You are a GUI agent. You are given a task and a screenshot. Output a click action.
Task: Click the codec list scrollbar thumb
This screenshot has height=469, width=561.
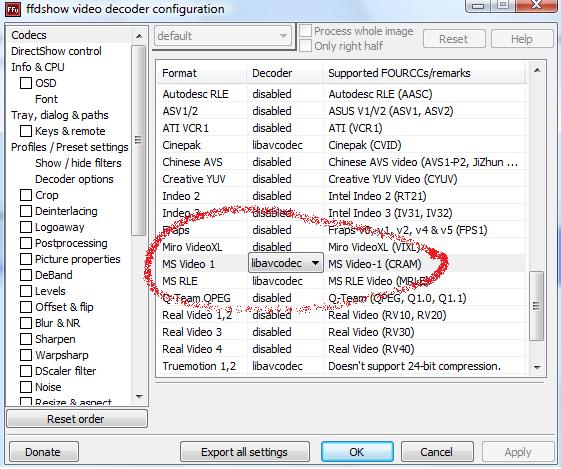coord(536,306)
